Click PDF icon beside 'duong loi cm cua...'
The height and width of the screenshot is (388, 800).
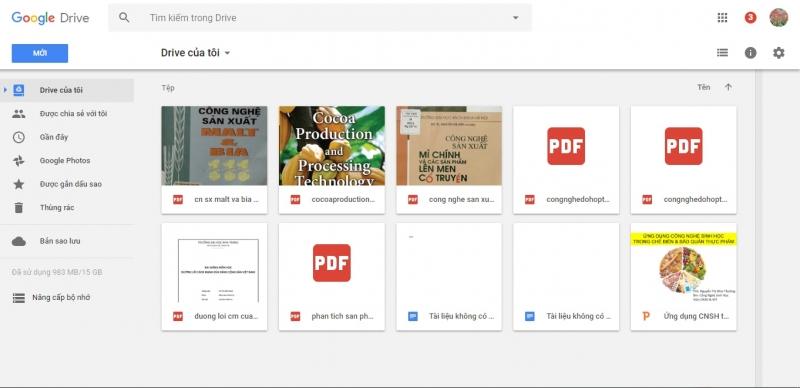(178, 317)
